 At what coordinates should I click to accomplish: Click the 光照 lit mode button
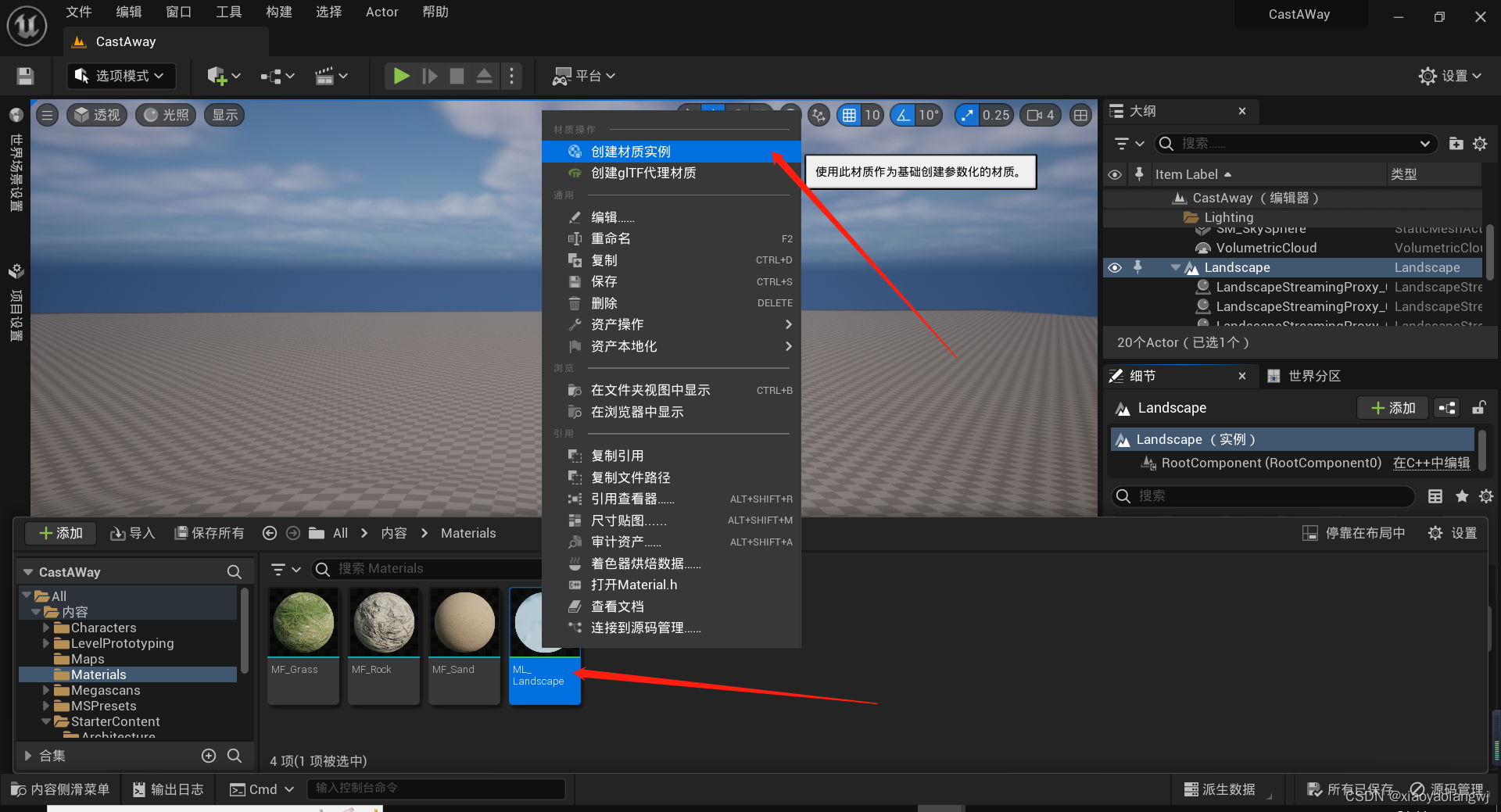[x=166, y=115]
